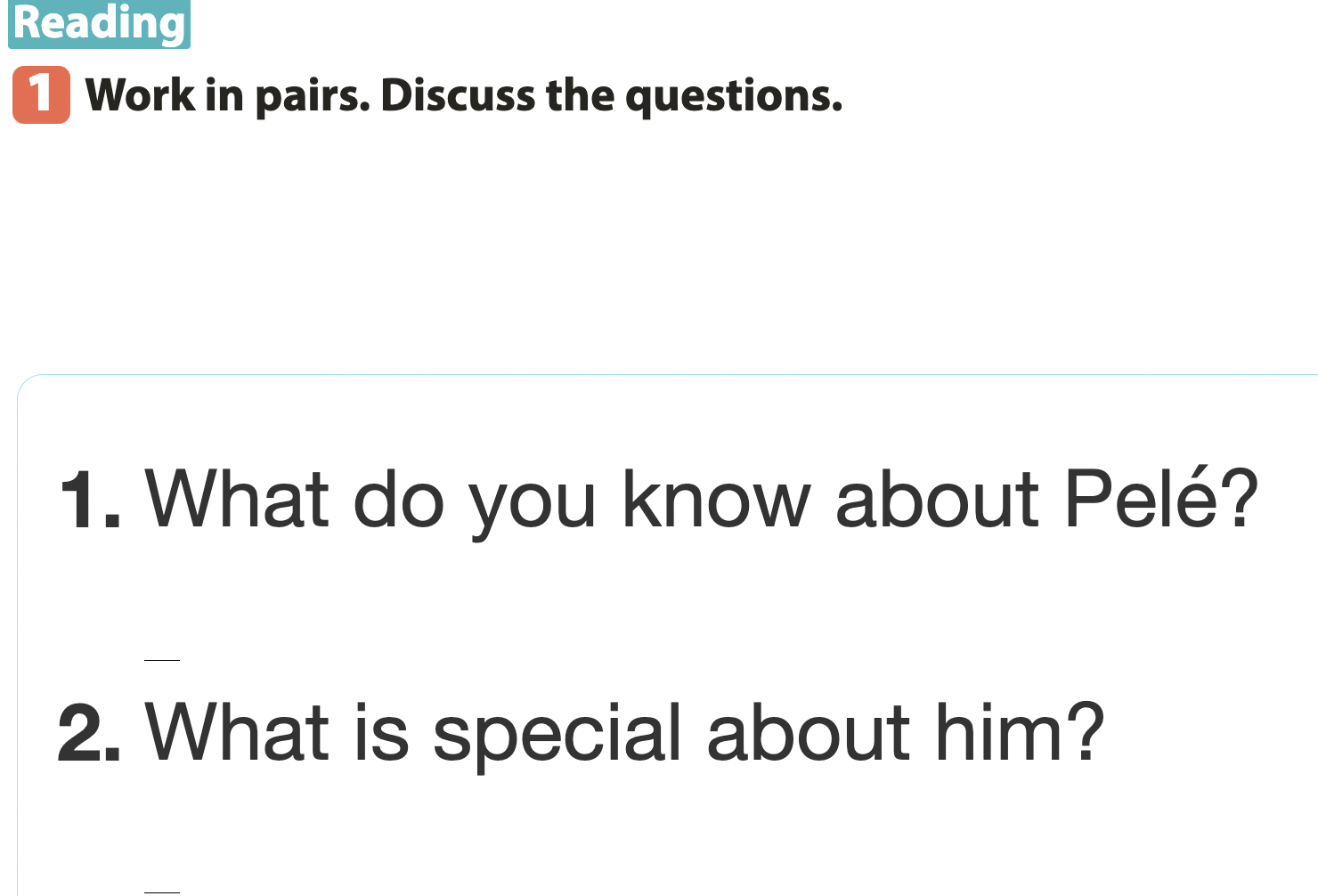
Task: Click the orange exercise number 1 badge
Action: pos(41,94)
